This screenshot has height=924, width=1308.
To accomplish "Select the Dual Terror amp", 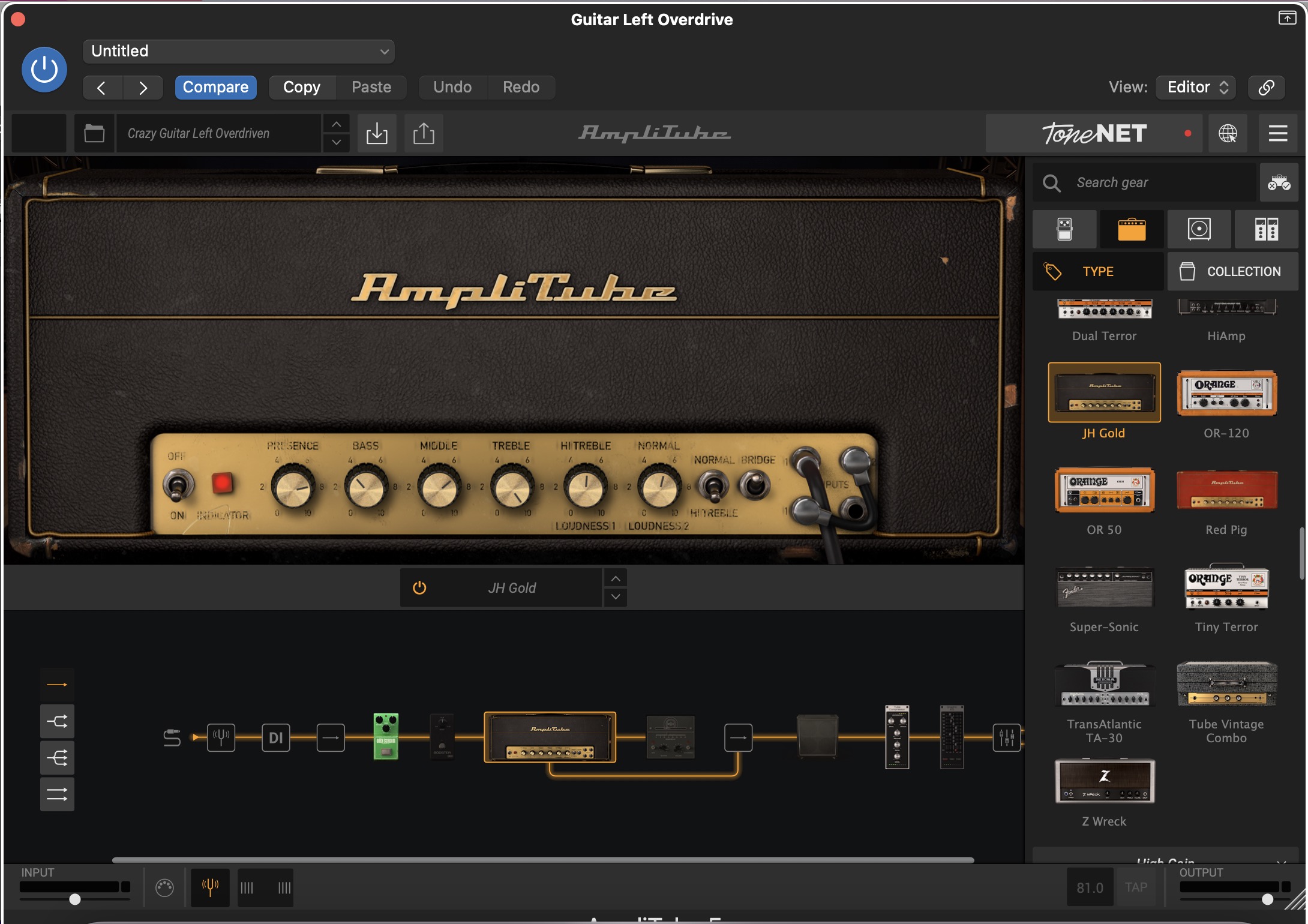I will coord(1104,321).
